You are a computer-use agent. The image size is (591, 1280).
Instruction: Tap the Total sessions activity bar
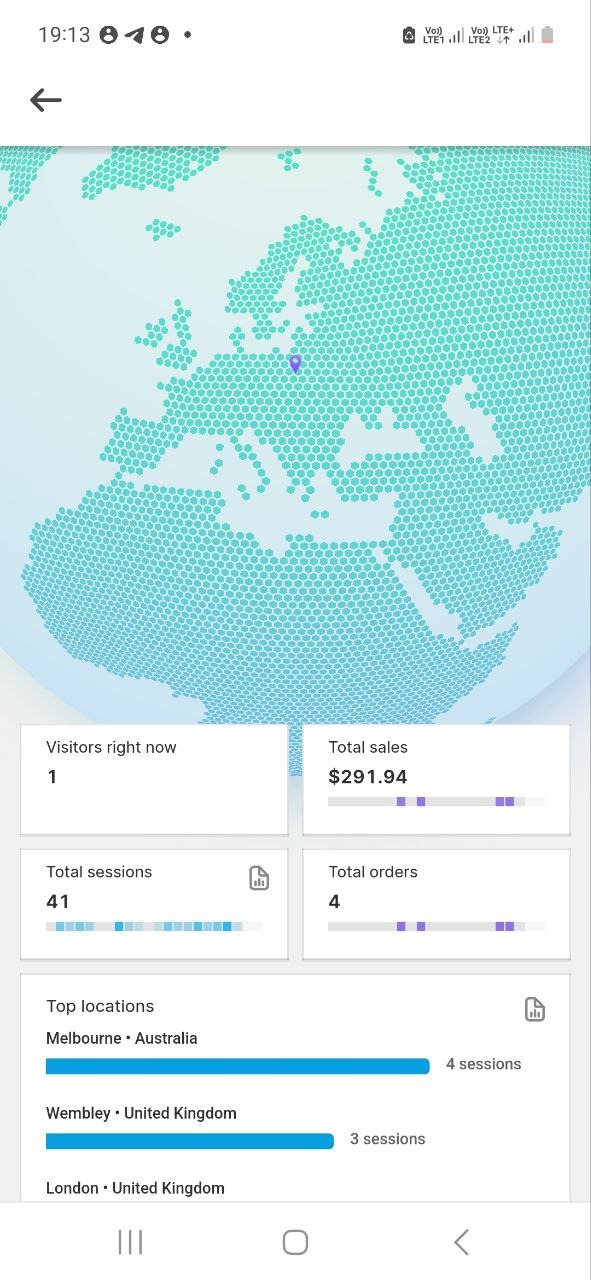(154, 926)
